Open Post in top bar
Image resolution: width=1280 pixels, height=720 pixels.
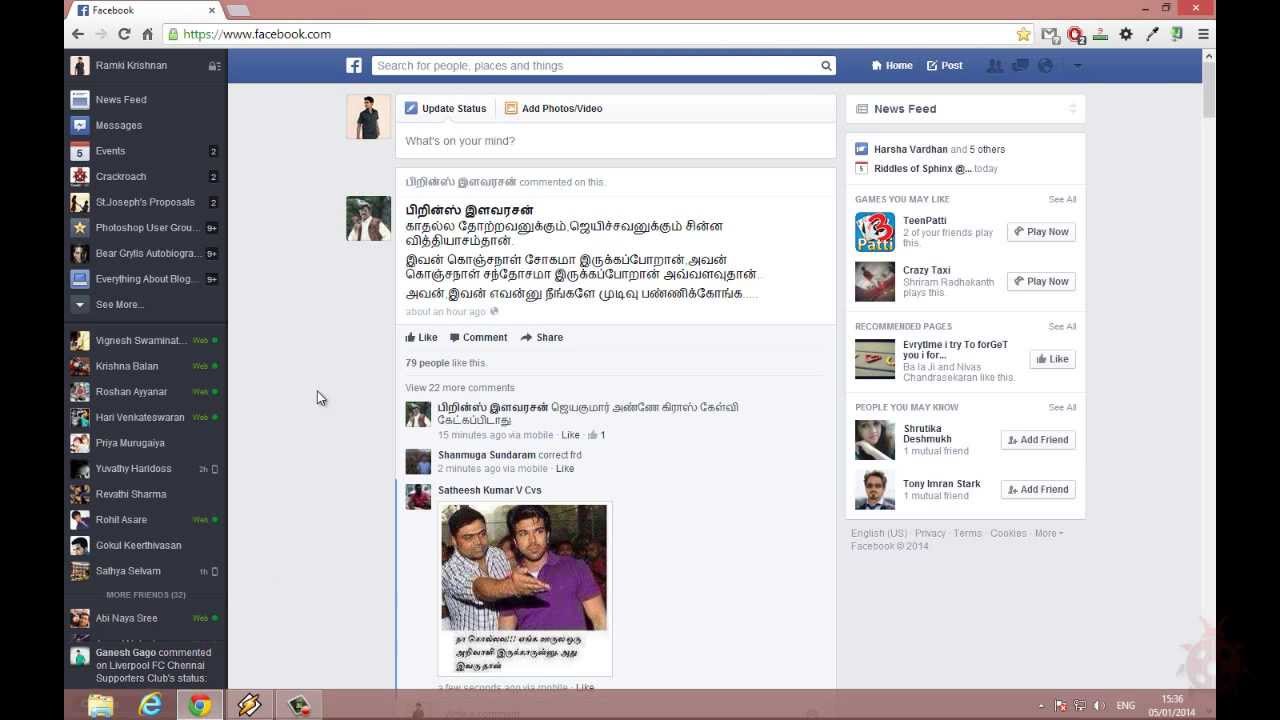point(945,65)
